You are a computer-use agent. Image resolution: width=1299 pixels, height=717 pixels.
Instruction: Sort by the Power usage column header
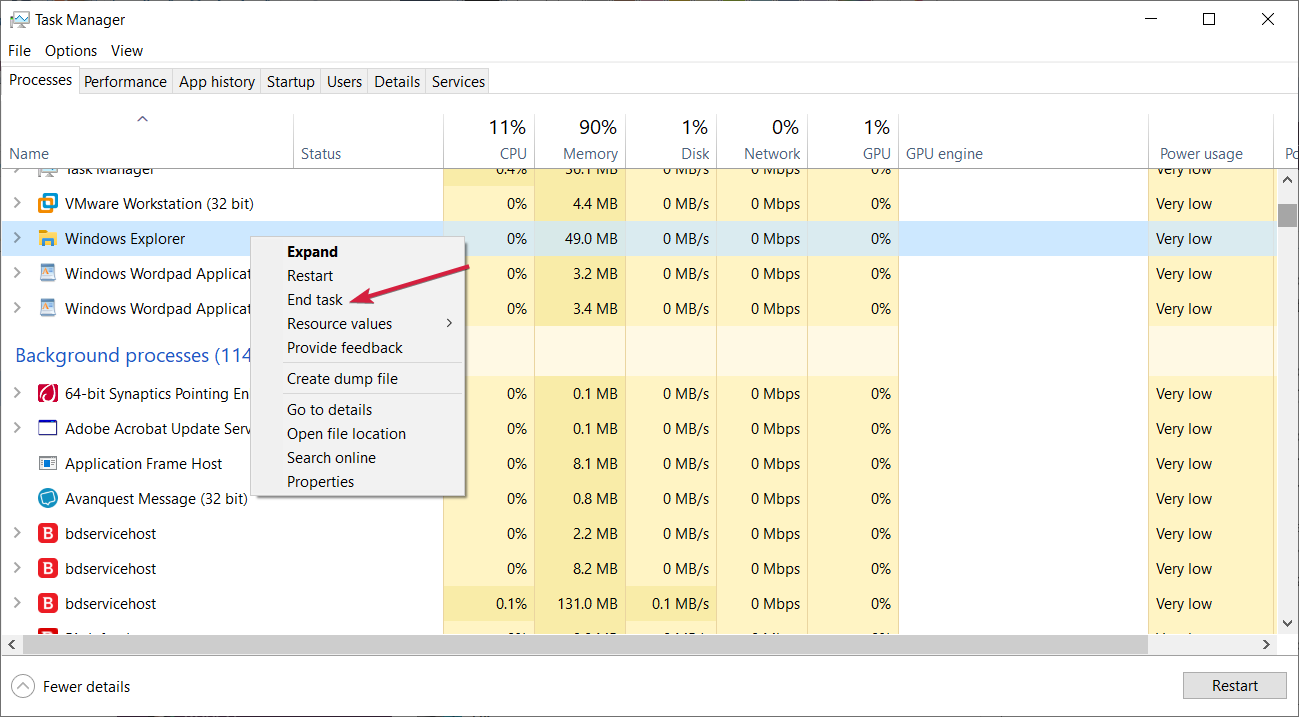1210,140
